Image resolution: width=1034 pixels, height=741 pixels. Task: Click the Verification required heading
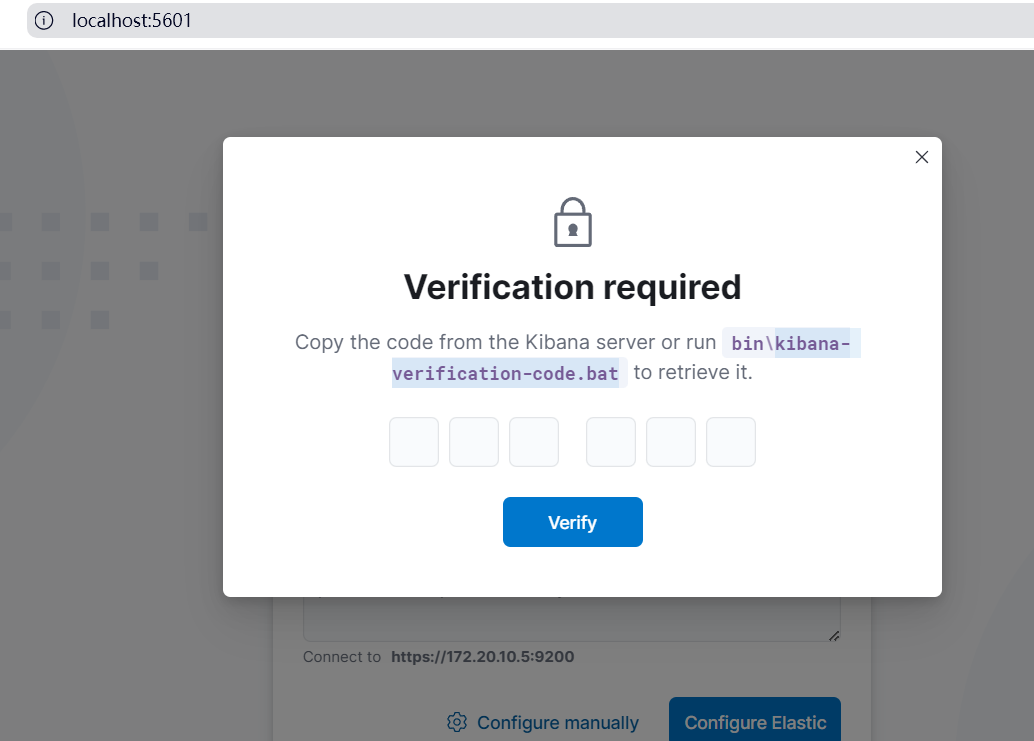pyautogui.click(x=572, y=287)
